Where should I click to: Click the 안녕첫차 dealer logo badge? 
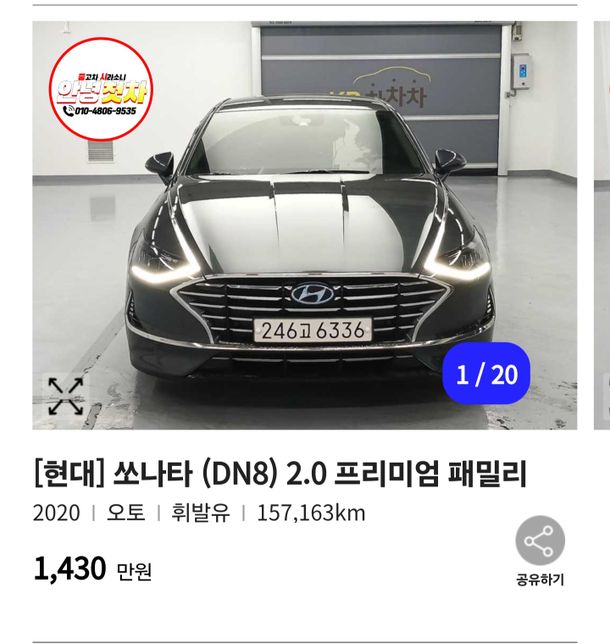101,89
